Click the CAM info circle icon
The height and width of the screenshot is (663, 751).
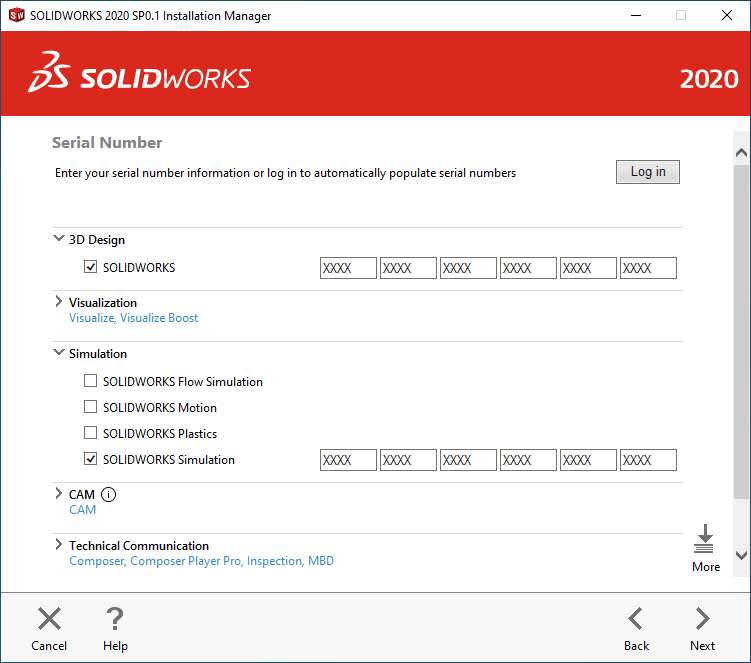tap(109, 494)
